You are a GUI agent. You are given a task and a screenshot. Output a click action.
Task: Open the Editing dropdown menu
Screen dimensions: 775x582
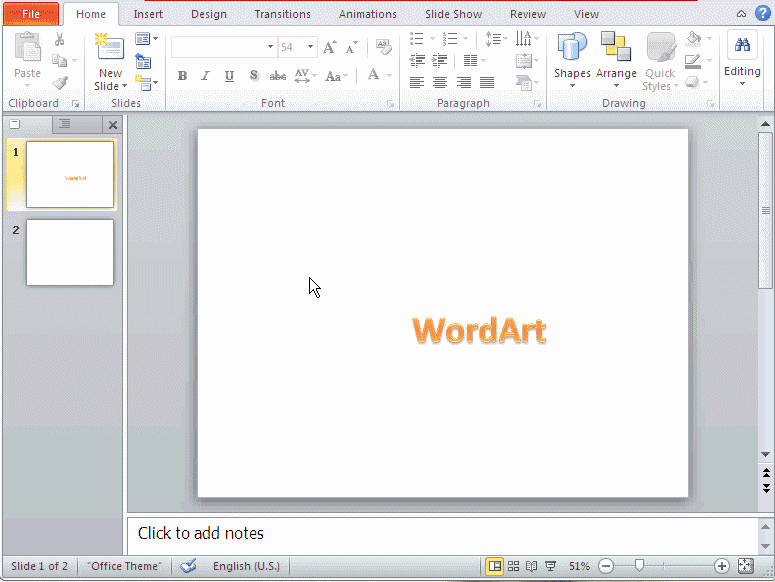click(x=742, y=60)
